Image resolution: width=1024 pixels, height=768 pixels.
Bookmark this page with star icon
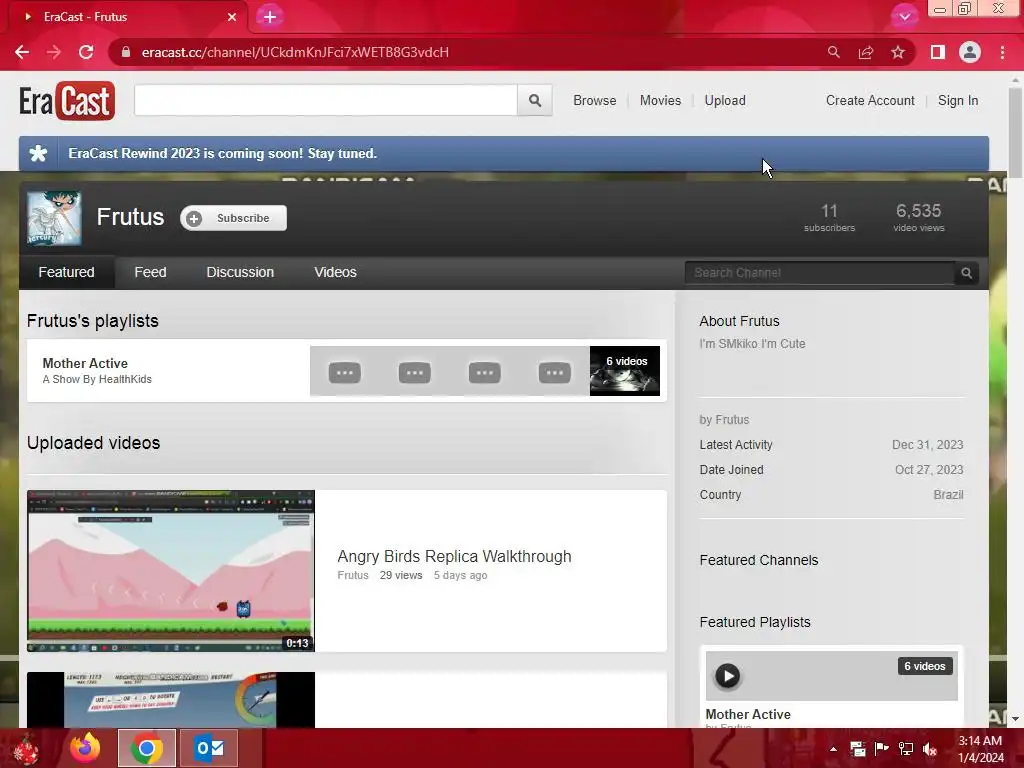[898, 52]
